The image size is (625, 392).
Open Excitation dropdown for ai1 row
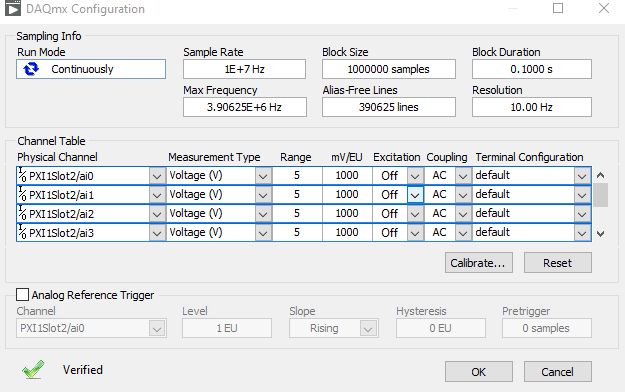415,195
